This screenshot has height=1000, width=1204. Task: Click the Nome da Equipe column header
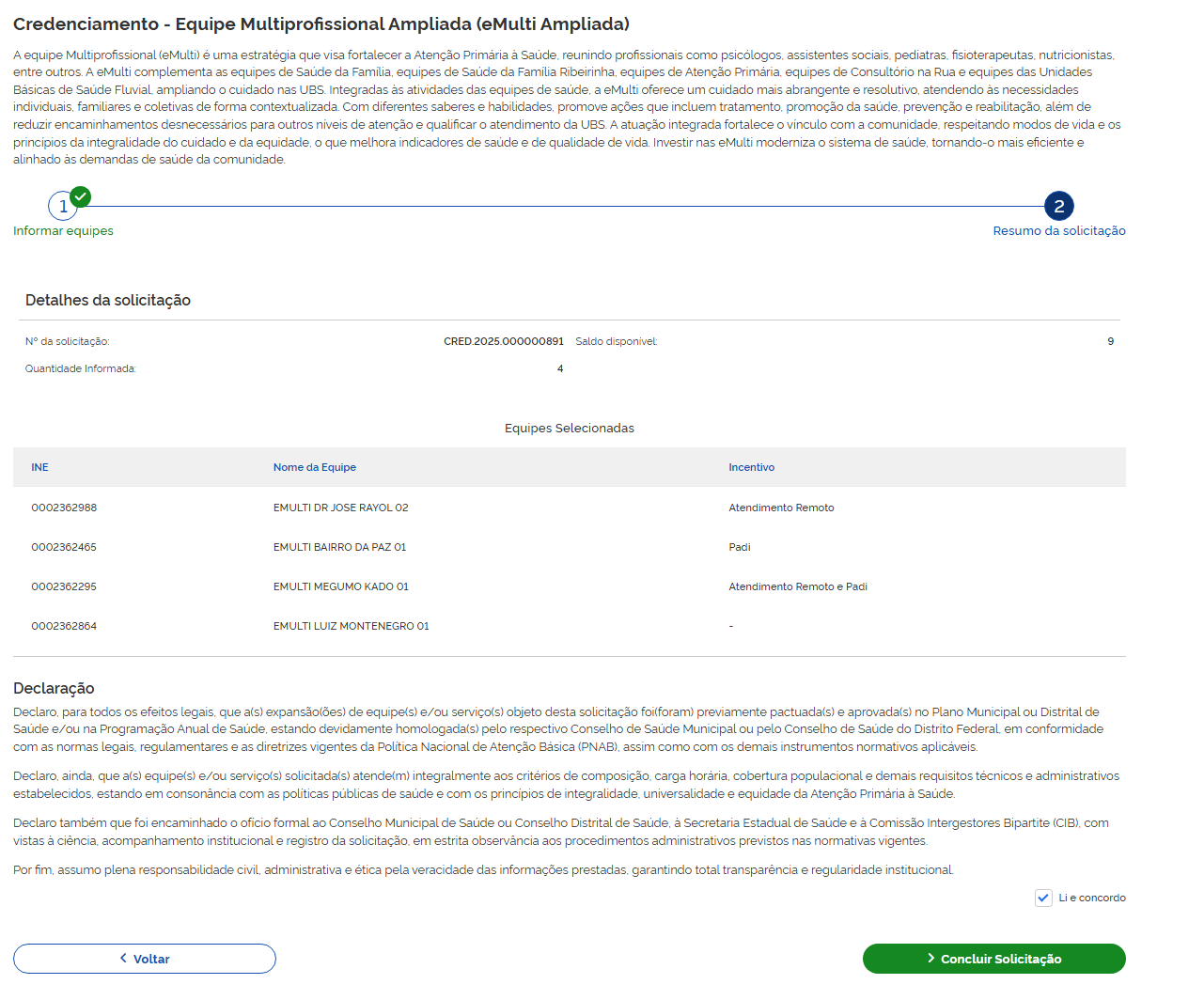pyautogui.click(x=314, y=467)
